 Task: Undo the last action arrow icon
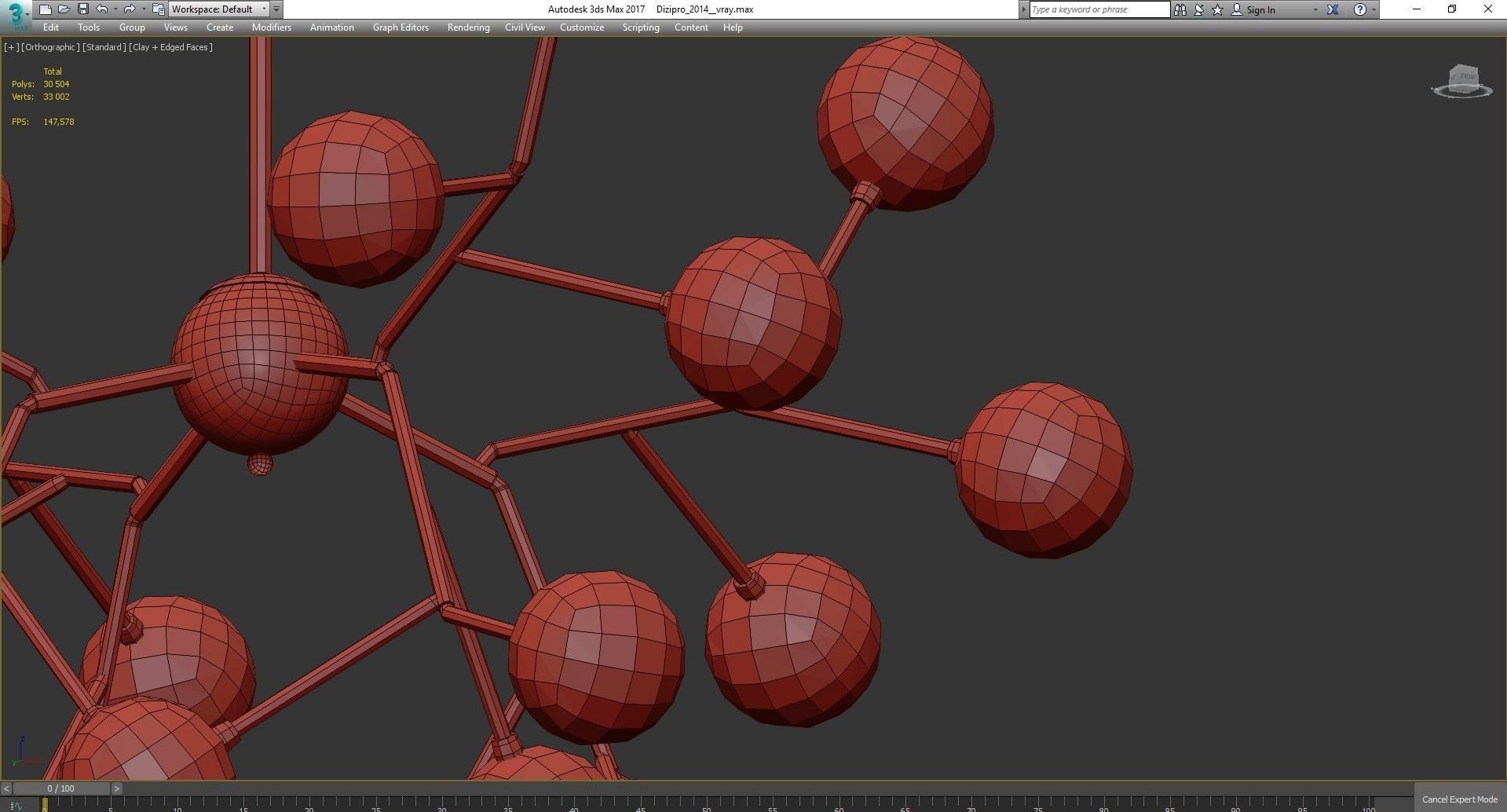[x=102, y=9]
